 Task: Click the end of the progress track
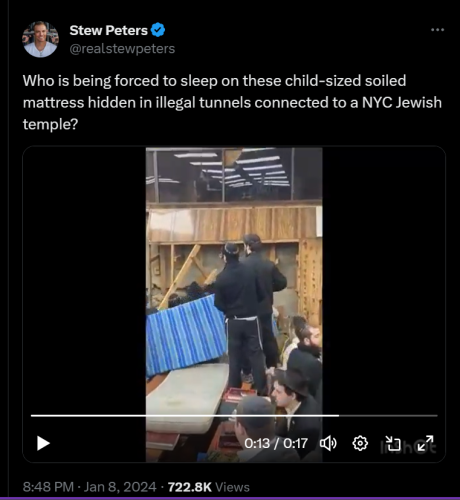(x=435, y=416)
